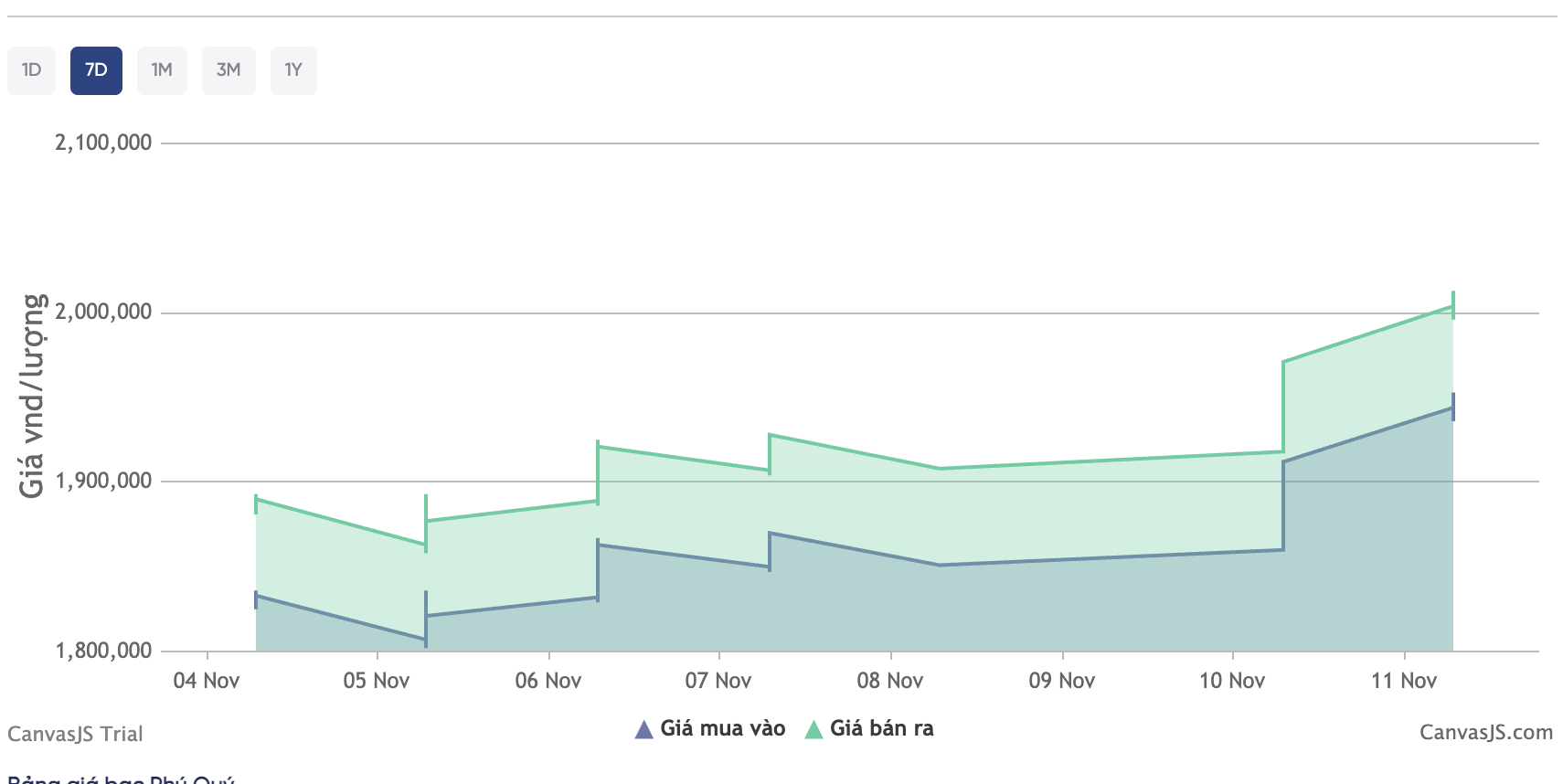Click the 07 Nov x-axis label
The height and width of the screenshot is (784, 1563).
pyautogui.click(x=718, y=681)
